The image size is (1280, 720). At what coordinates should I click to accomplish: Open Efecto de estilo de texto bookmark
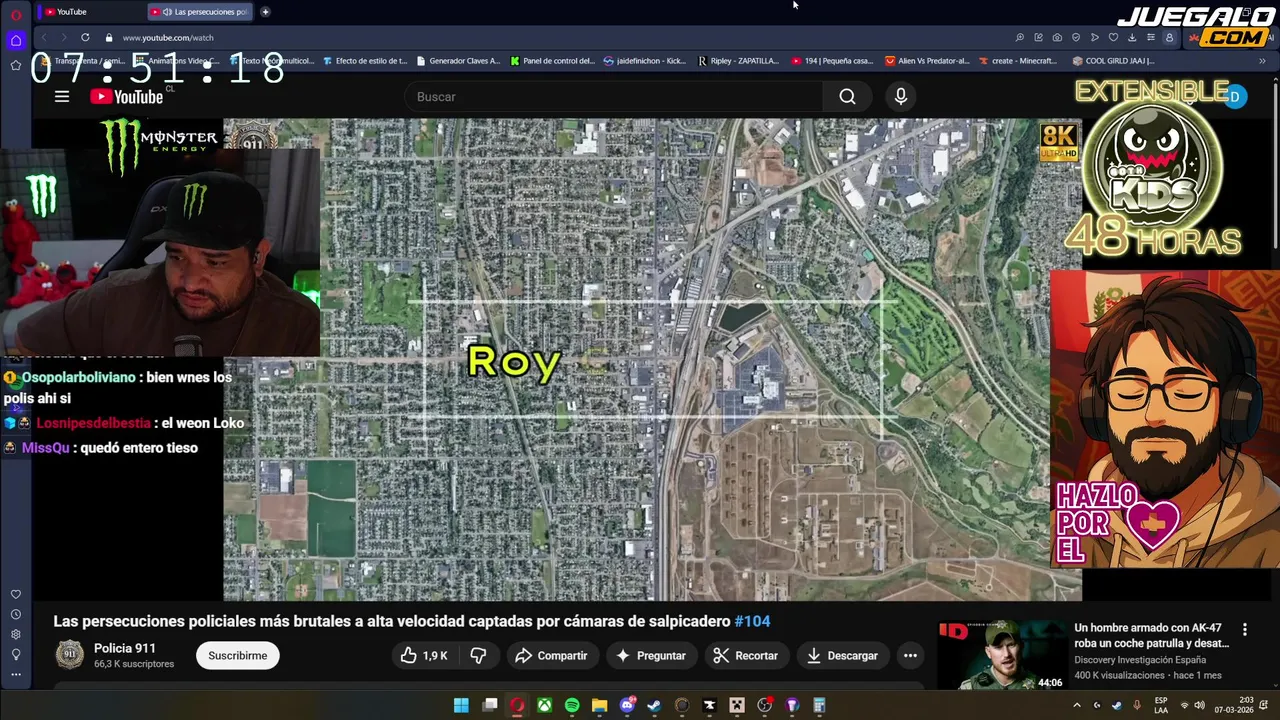(x=365, y=61)
